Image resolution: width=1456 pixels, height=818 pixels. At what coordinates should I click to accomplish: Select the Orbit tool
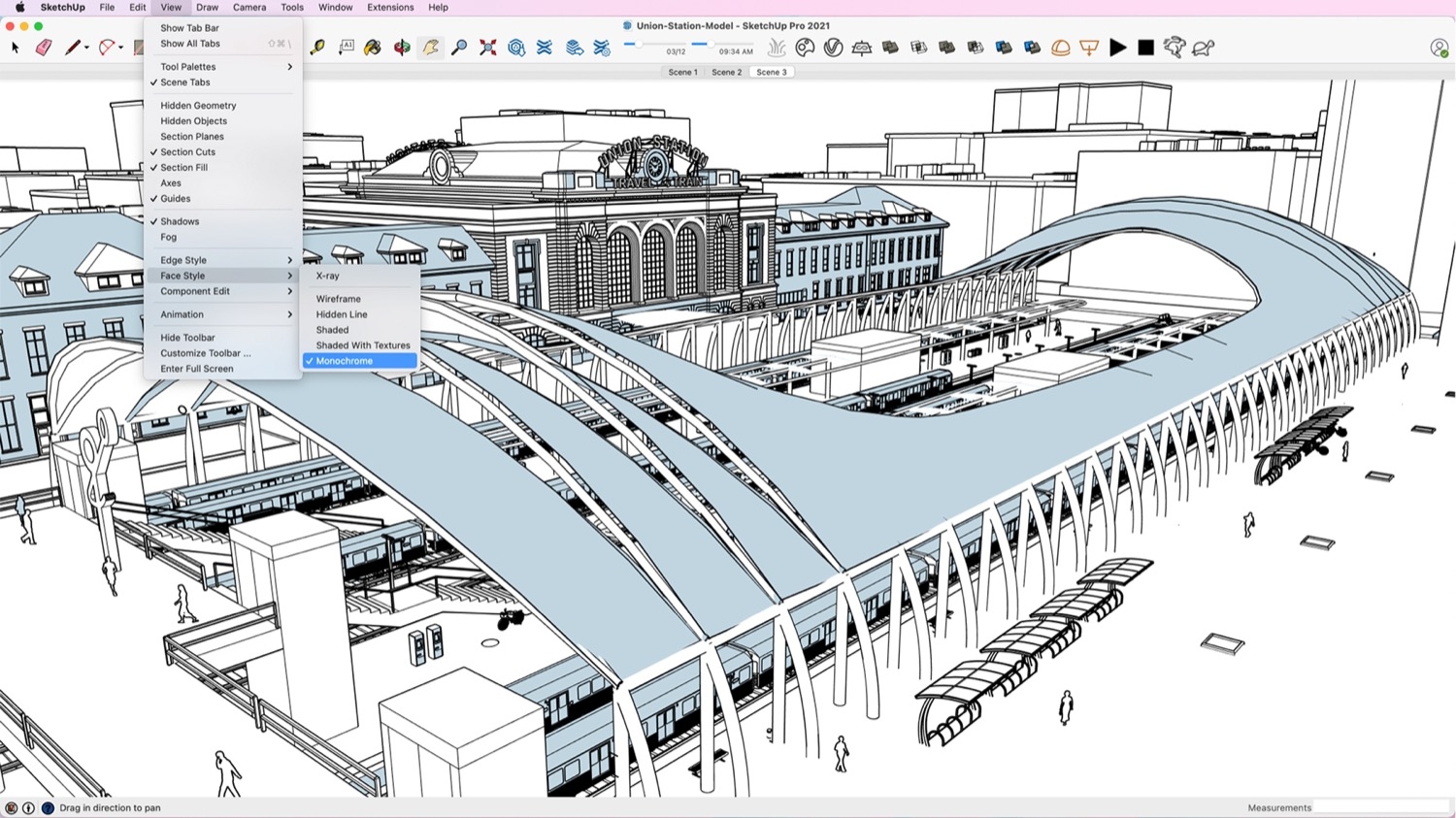tap(402, 47)
